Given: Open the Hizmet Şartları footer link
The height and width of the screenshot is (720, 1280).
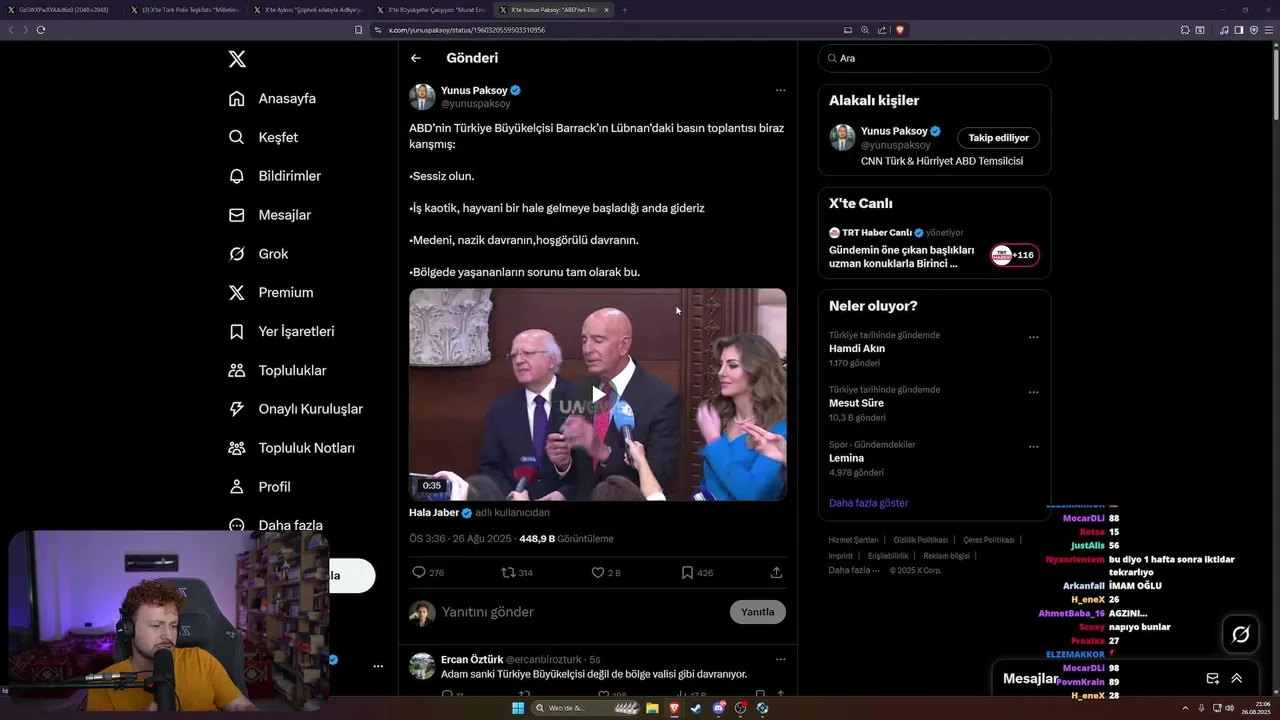Looking at the screenshot, I should click(x=853, y=540).
